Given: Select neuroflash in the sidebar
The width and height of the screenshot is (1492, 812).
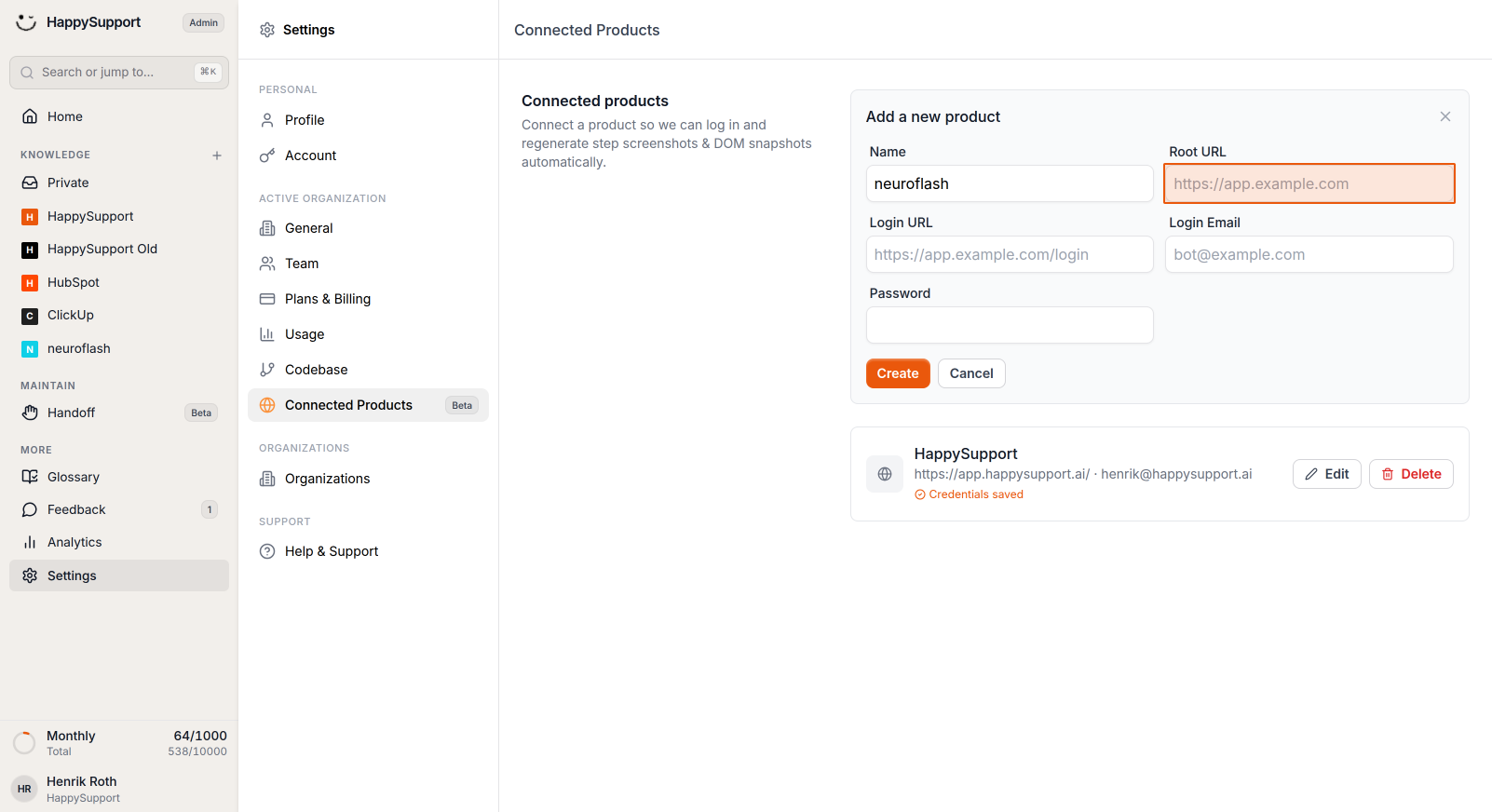Looking at the screenshot, I should (x=119, y=349).
